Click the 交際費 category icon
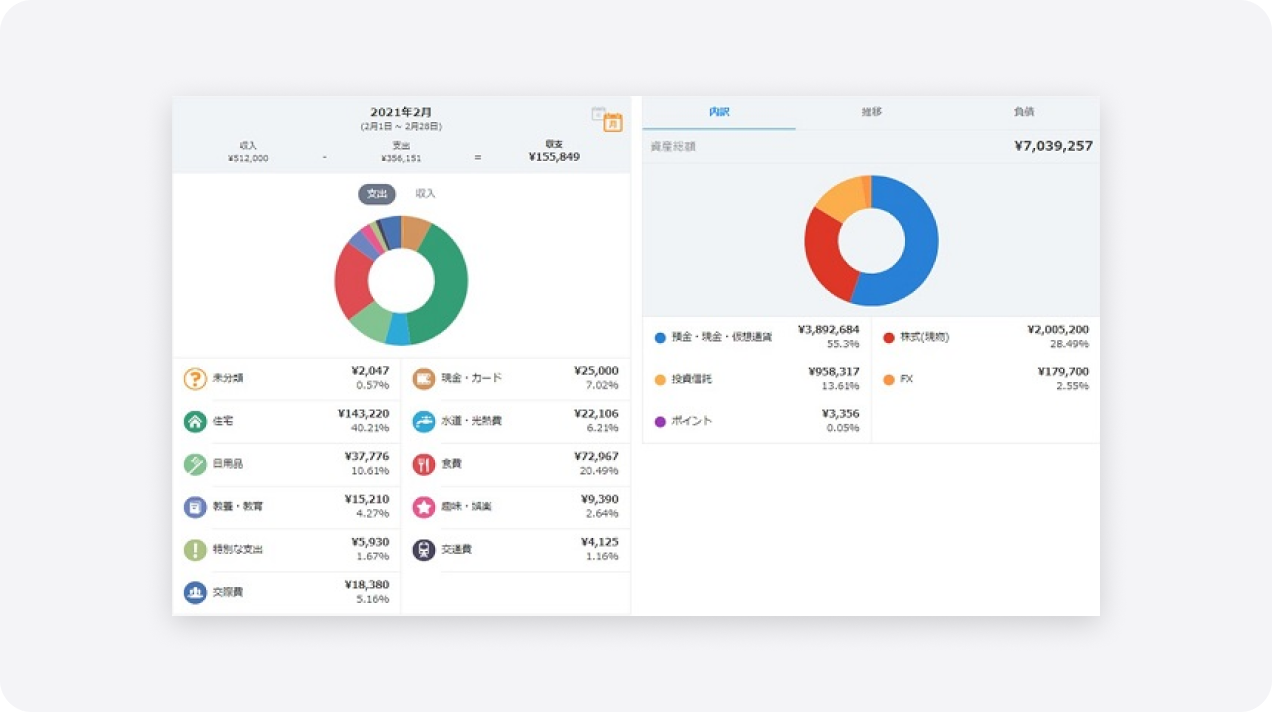1272x712 pixels. point(195,592)
